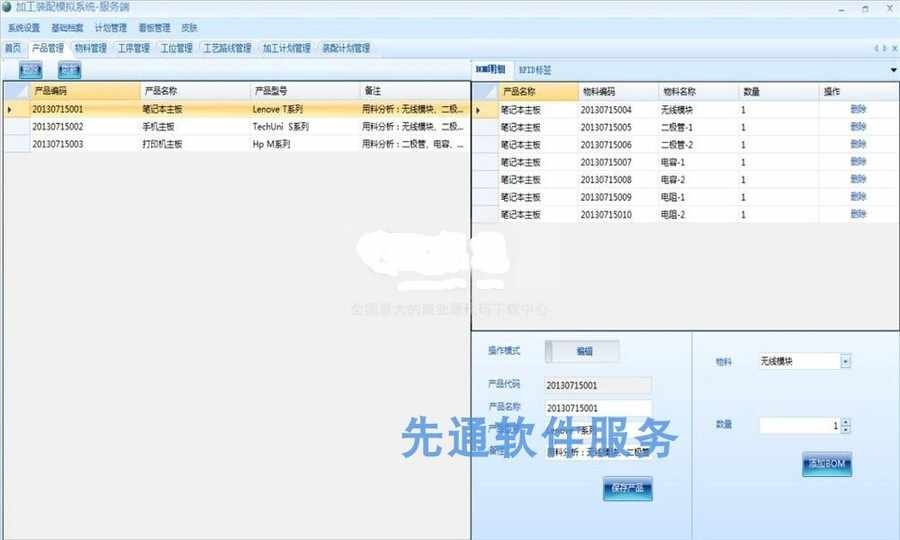Switch to the RFID标签 sub-tab
Image resolution: width=900 pixels, height=540 pixels.
[535, 70]
